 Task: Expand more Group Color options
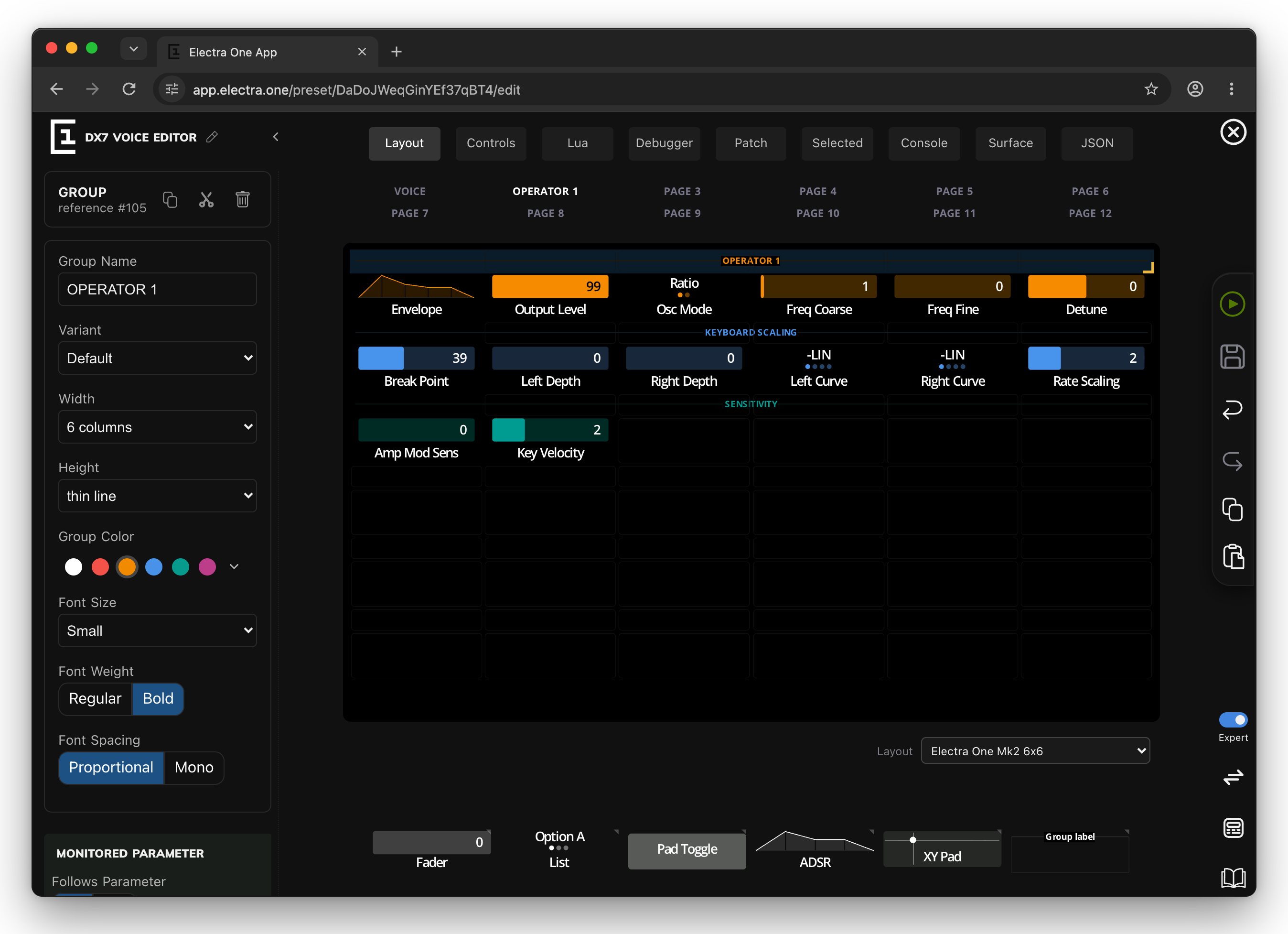click(x=234, y=566)
